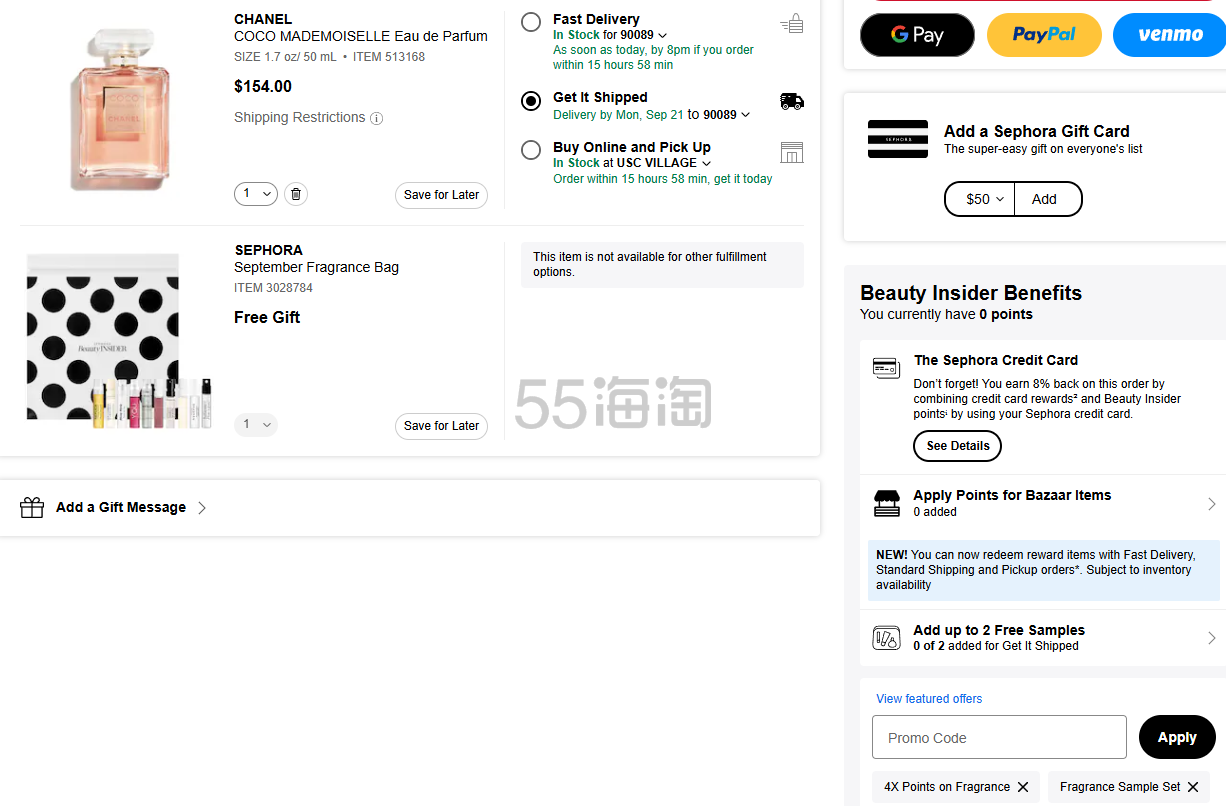
Task: Pay with Venmo
Action: (1170, 35)
